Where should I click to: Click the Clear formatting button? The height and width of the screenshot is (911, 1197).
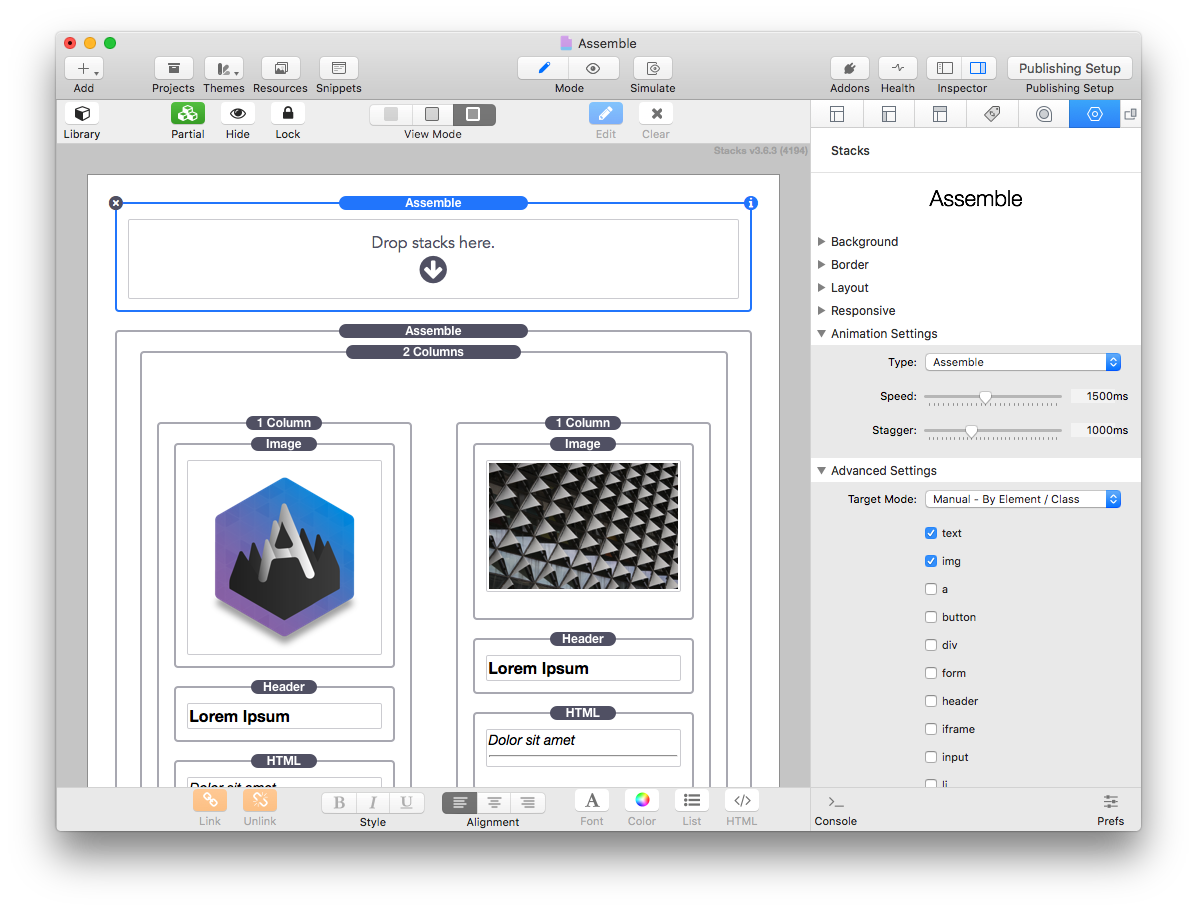657,114
